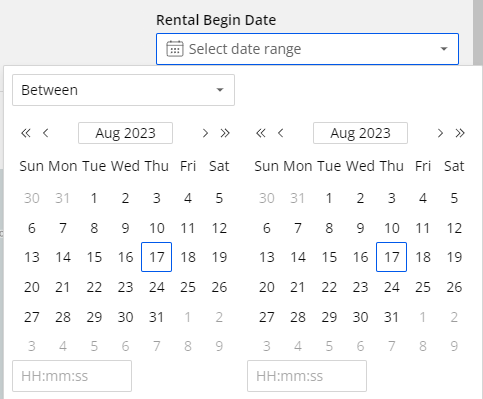Go to previous year in left calendar

(x=26, y=133)
